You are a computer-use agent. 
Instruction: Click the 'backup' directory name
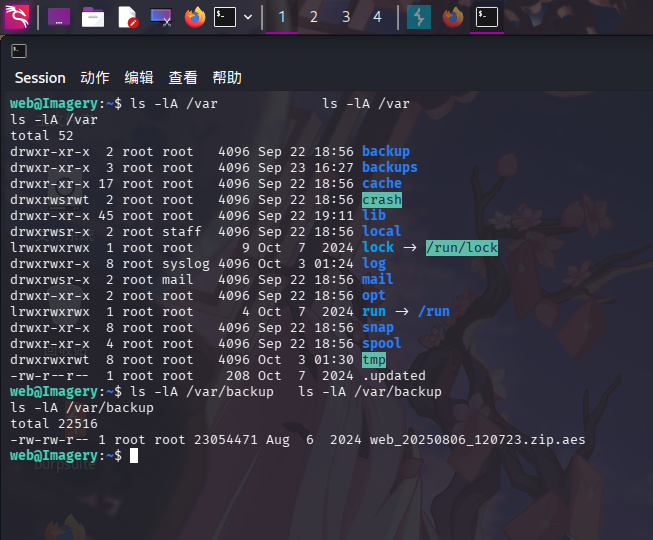point(386,152)
